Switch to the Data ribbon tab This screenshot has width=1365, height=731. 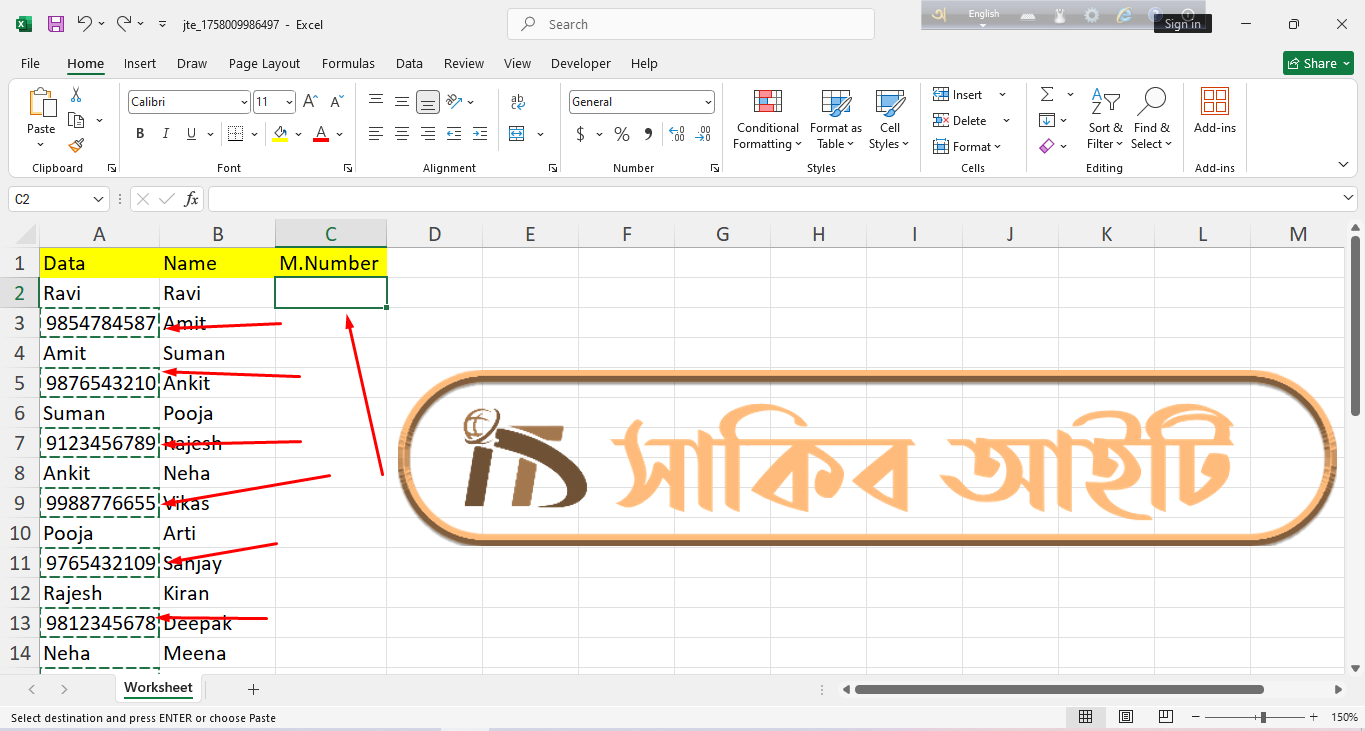pos(409,63)
